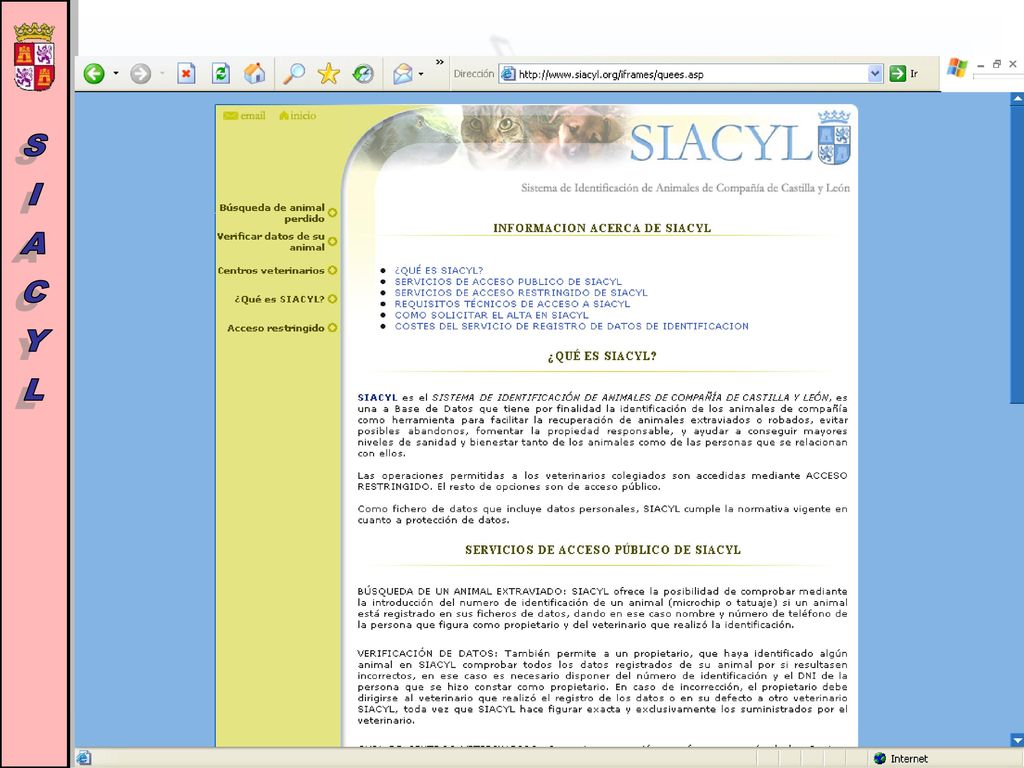Click the email link in page header
This screenshot has width=1024, height=768.
[x=244, y=116]
